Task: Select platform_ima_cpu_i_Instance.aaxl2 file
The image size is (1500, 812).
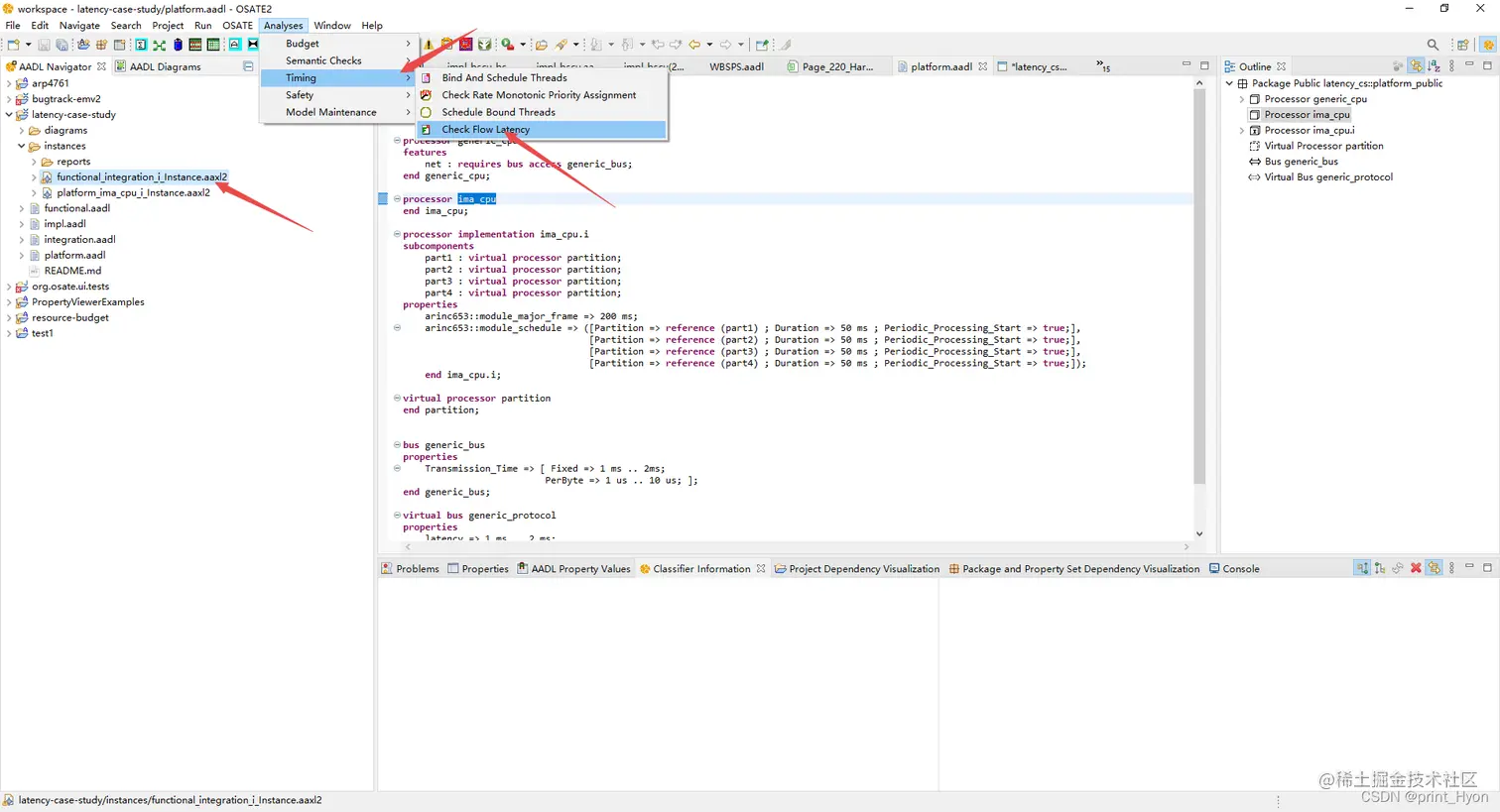Action: click(x=133, y=192)
